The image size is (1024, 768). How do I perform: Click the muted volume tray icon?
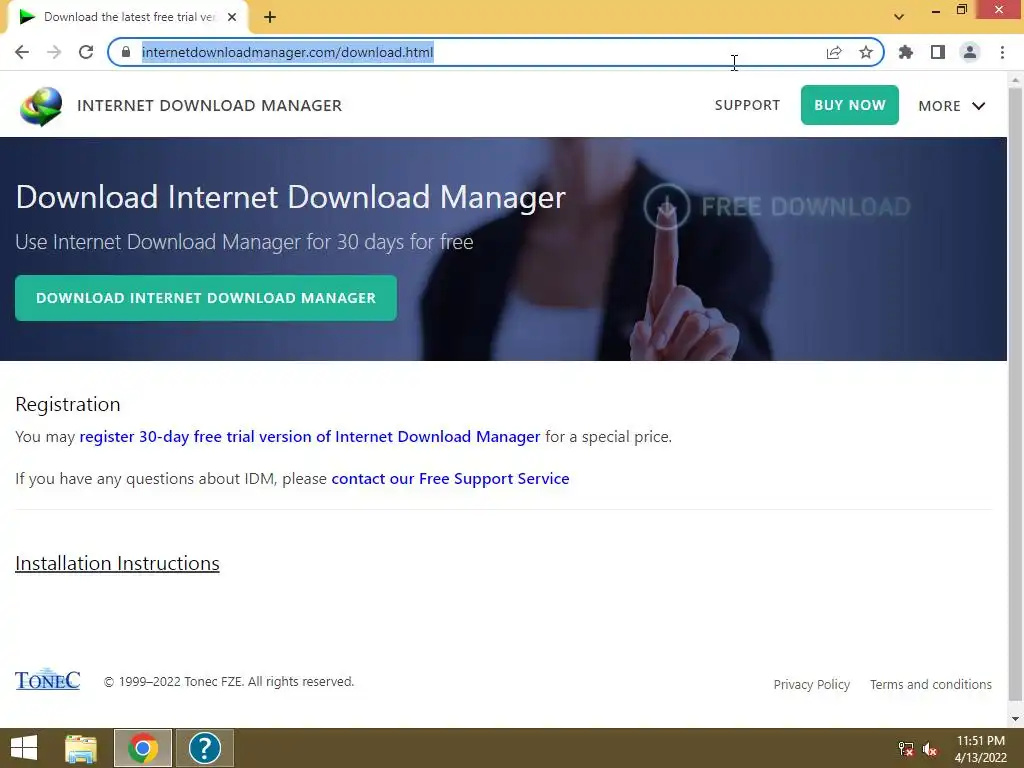[x=930, y=749]
